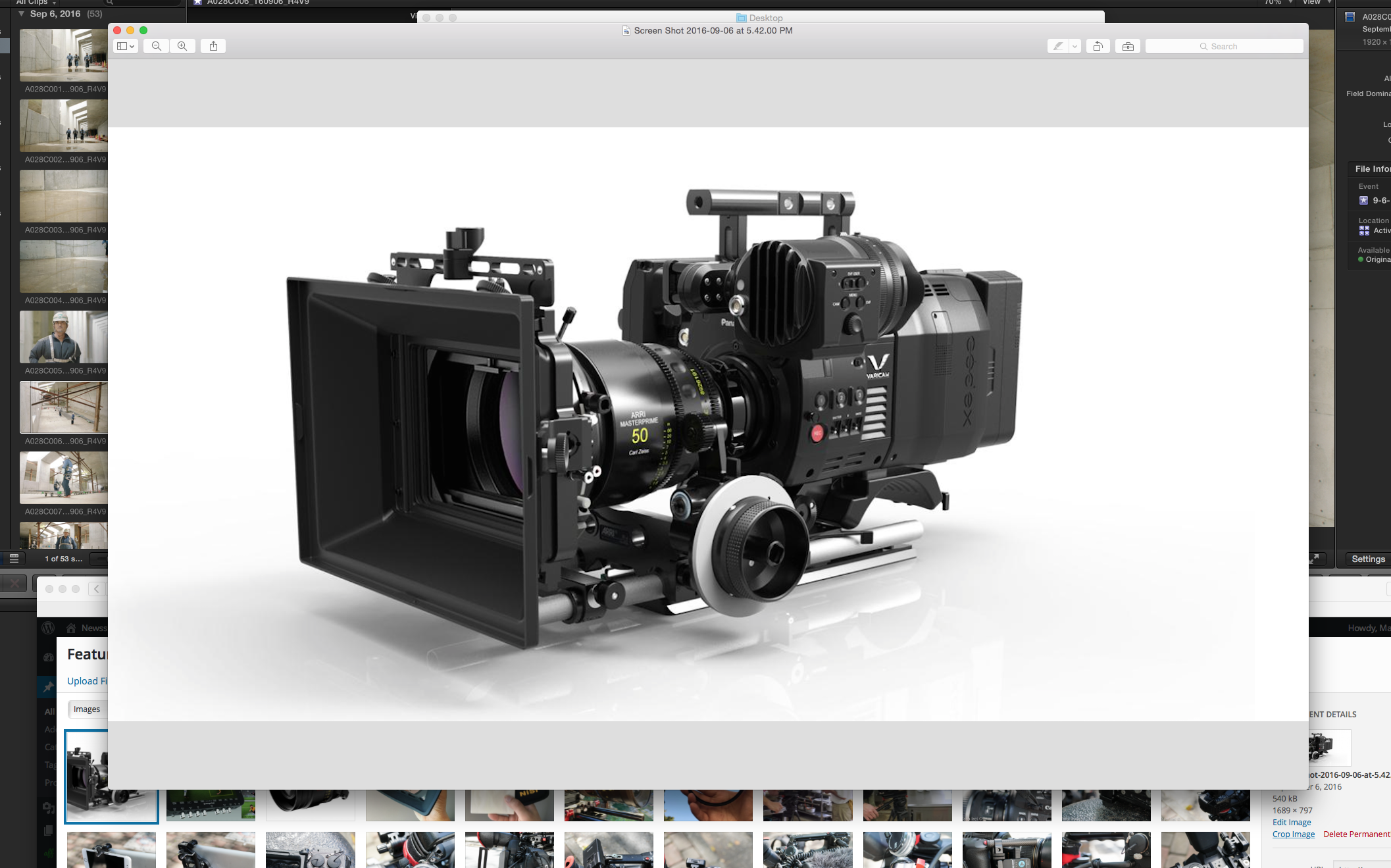Click the browser Back arrow button

(97, 589)
